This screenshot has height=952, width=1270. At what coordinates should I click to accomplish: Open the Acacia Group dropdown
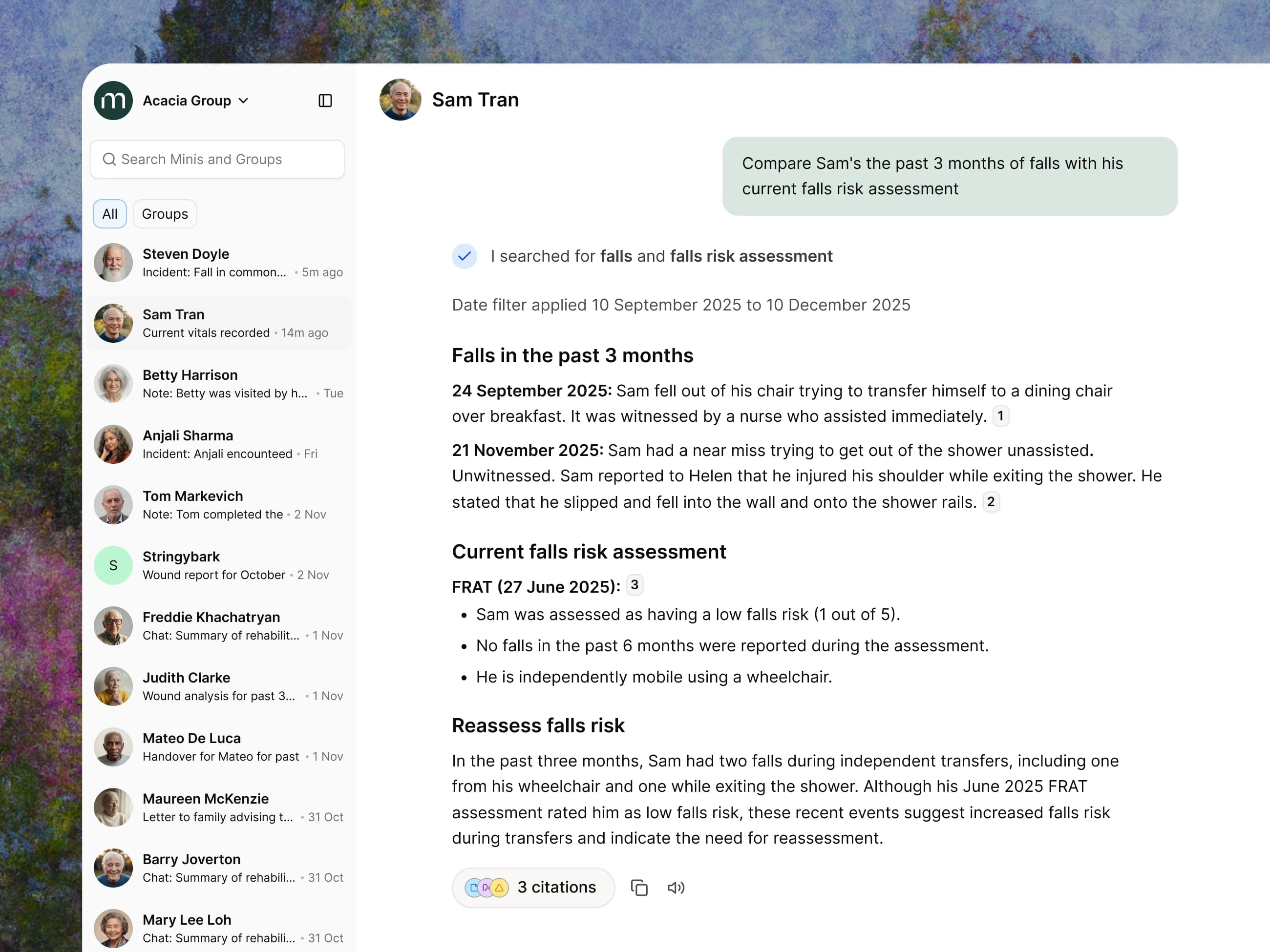tap(196, 101)
